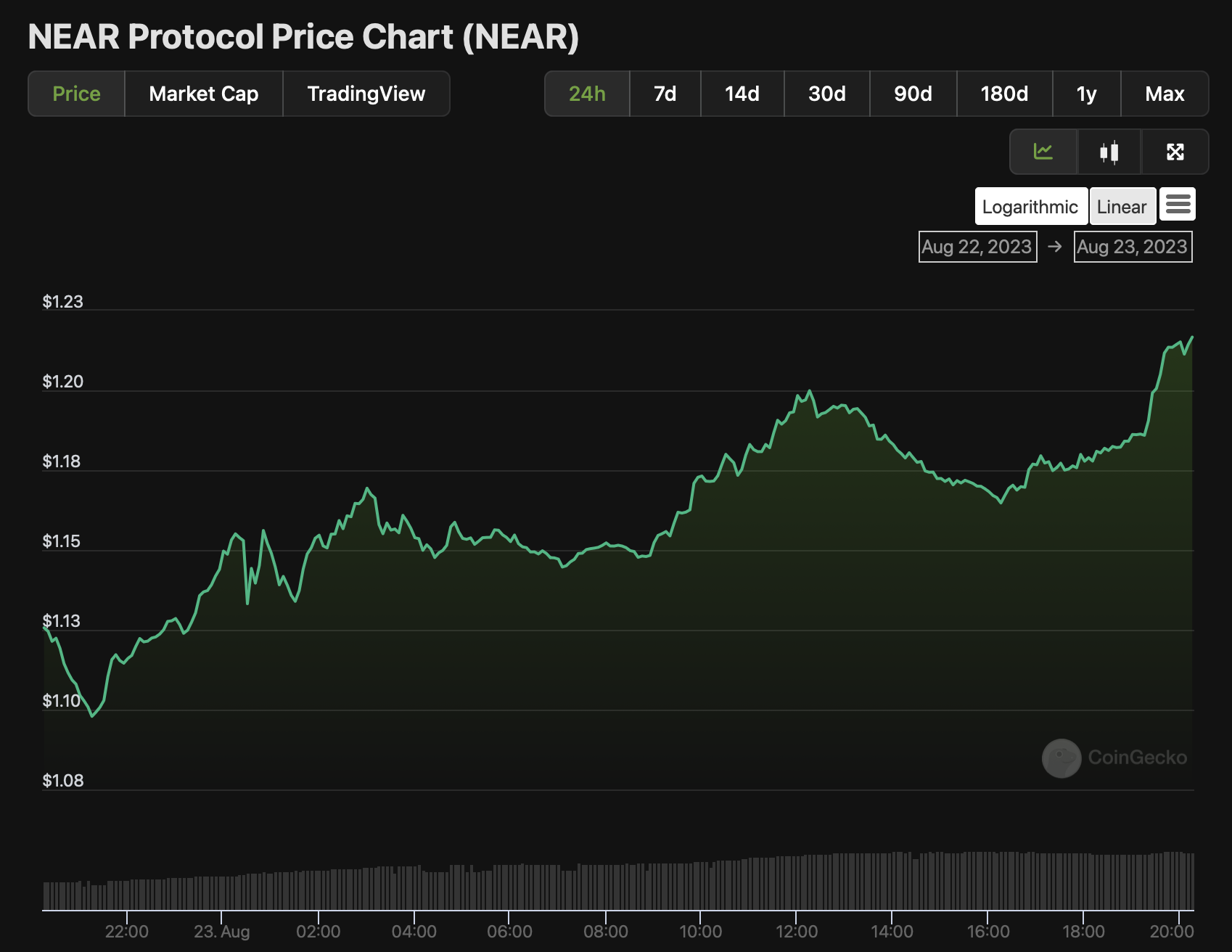Open the fullscreen expand chart icon
The width and height of the screenshot is (1232, 952).
1175,152
